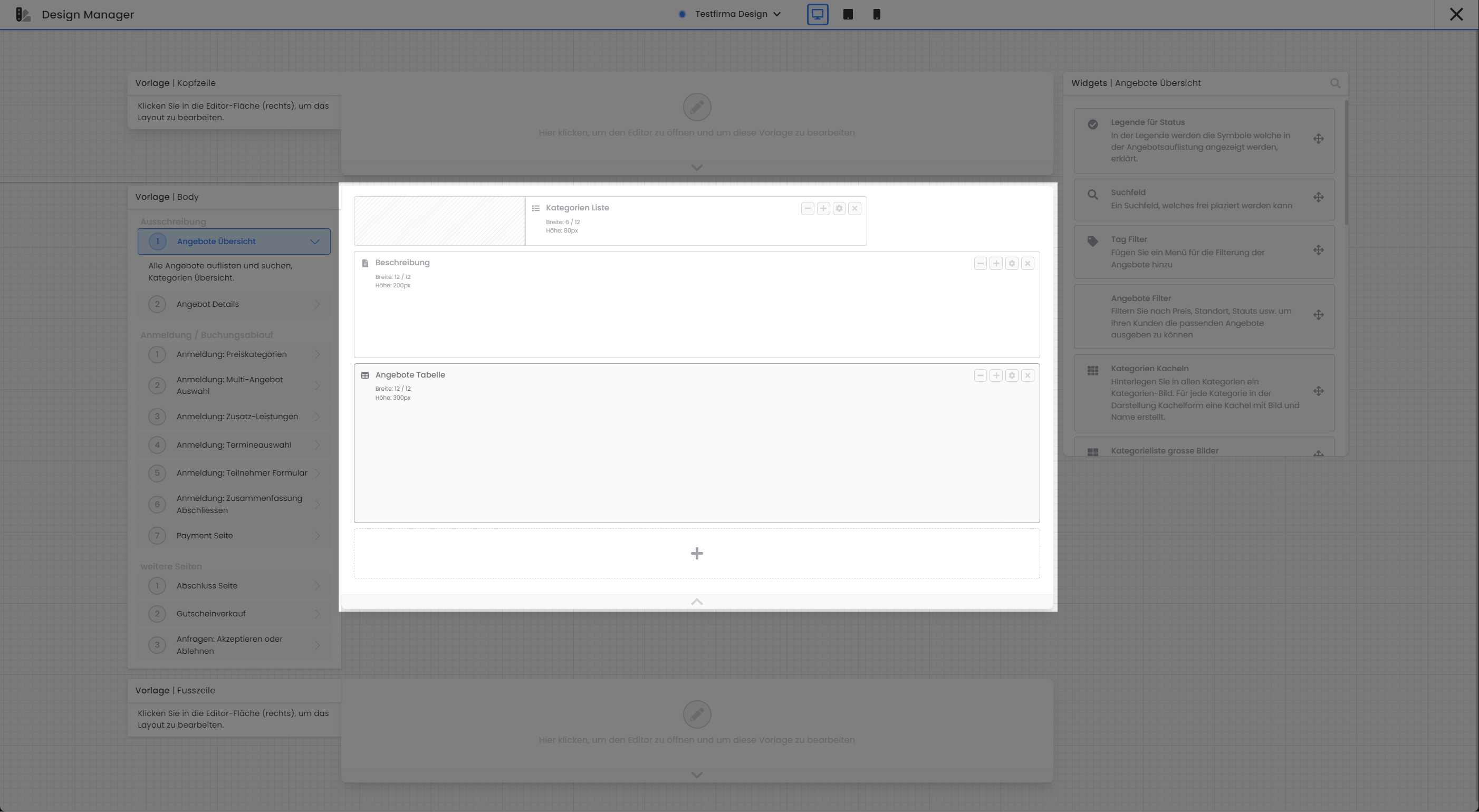This screenshot has width=1479, height=812.
Task: Open the Testfirma Design dropdown
Action: (x=777, y=14)
